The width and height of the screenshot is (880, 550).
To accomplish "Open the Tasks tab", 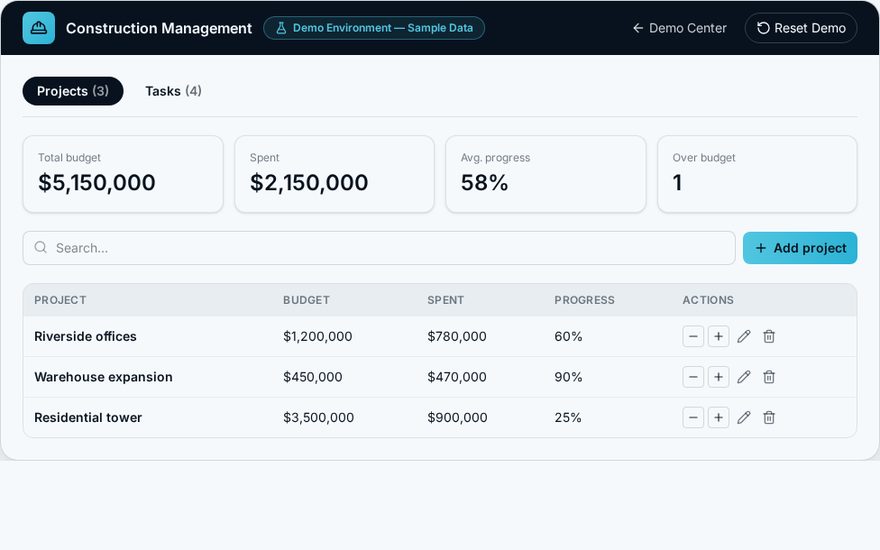I will pyautogui.click(x=173, y=91).
